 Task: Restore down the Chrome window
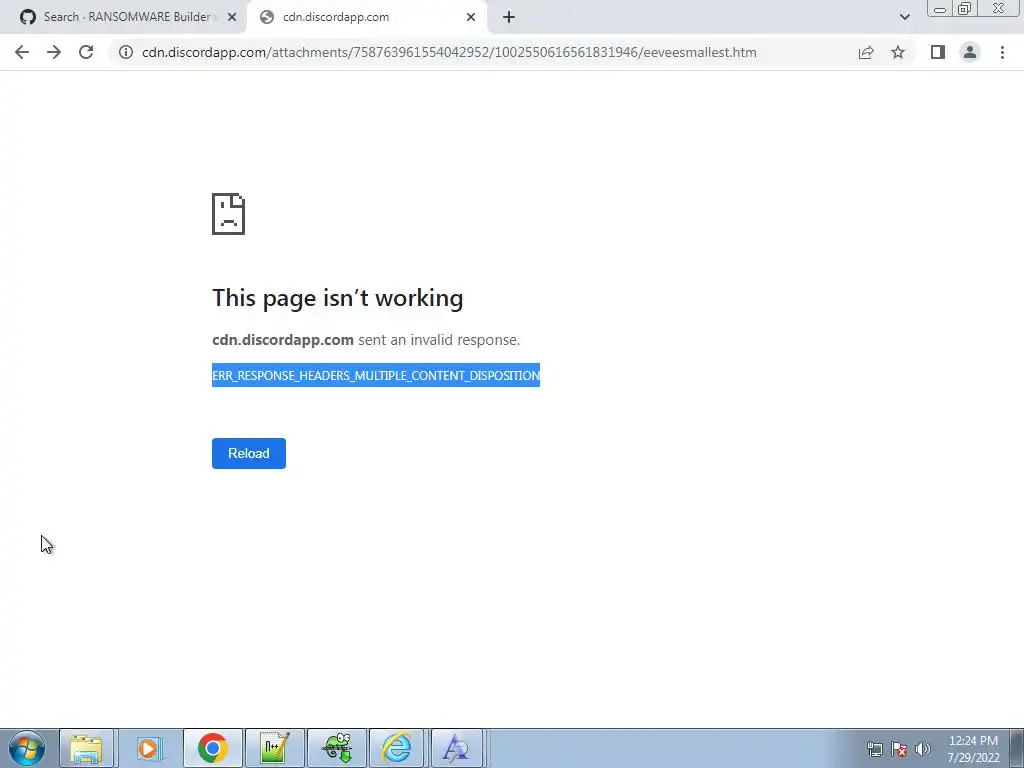click(964, 8)
